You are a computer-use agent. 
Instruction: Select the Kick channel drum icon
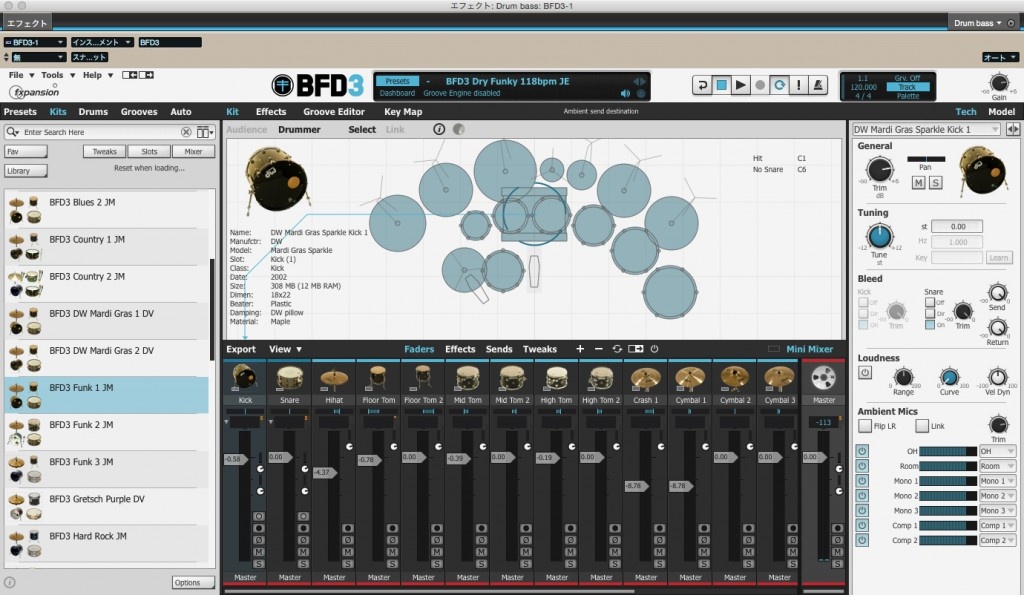(x=245, y=378)
